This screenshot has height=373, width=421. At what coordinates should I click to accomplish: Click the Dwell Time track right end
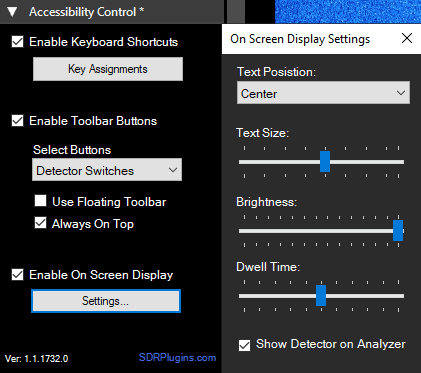point(401,296)
